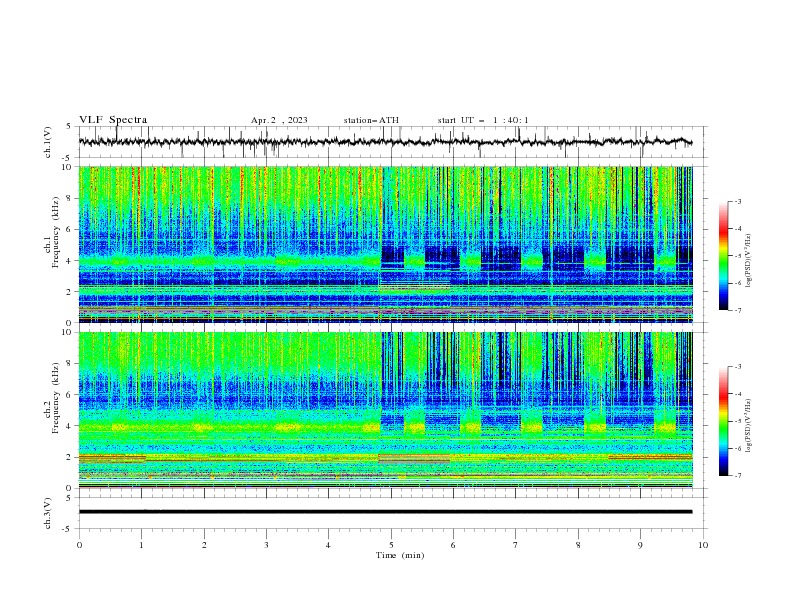Image resolution: width=792 pixels, height=612 pixels.
Task: Click the "8" kHz tick on ch.1 frequency axis
Action: click(x=70, y=198)
